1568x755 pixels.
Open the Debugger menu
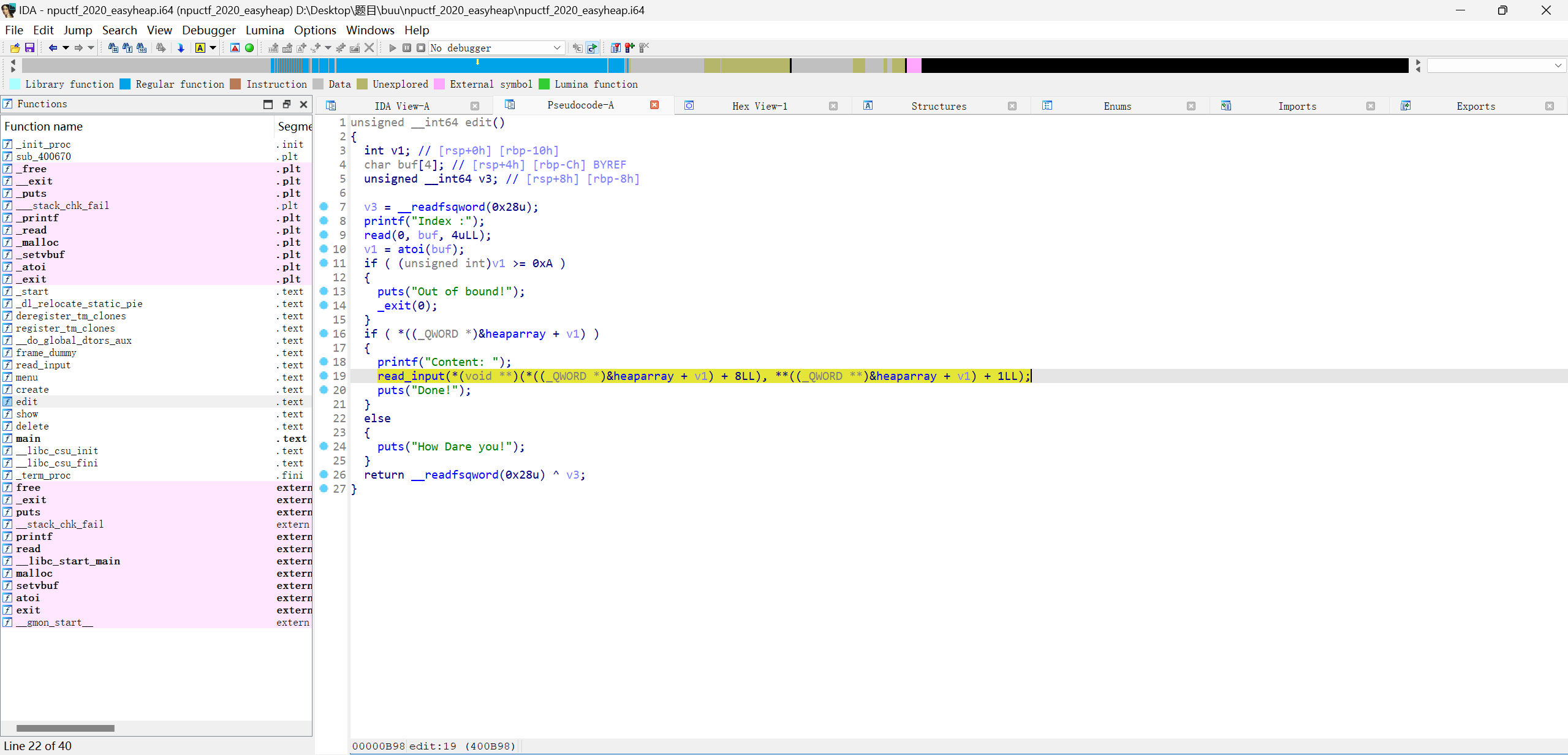(208, 30)
